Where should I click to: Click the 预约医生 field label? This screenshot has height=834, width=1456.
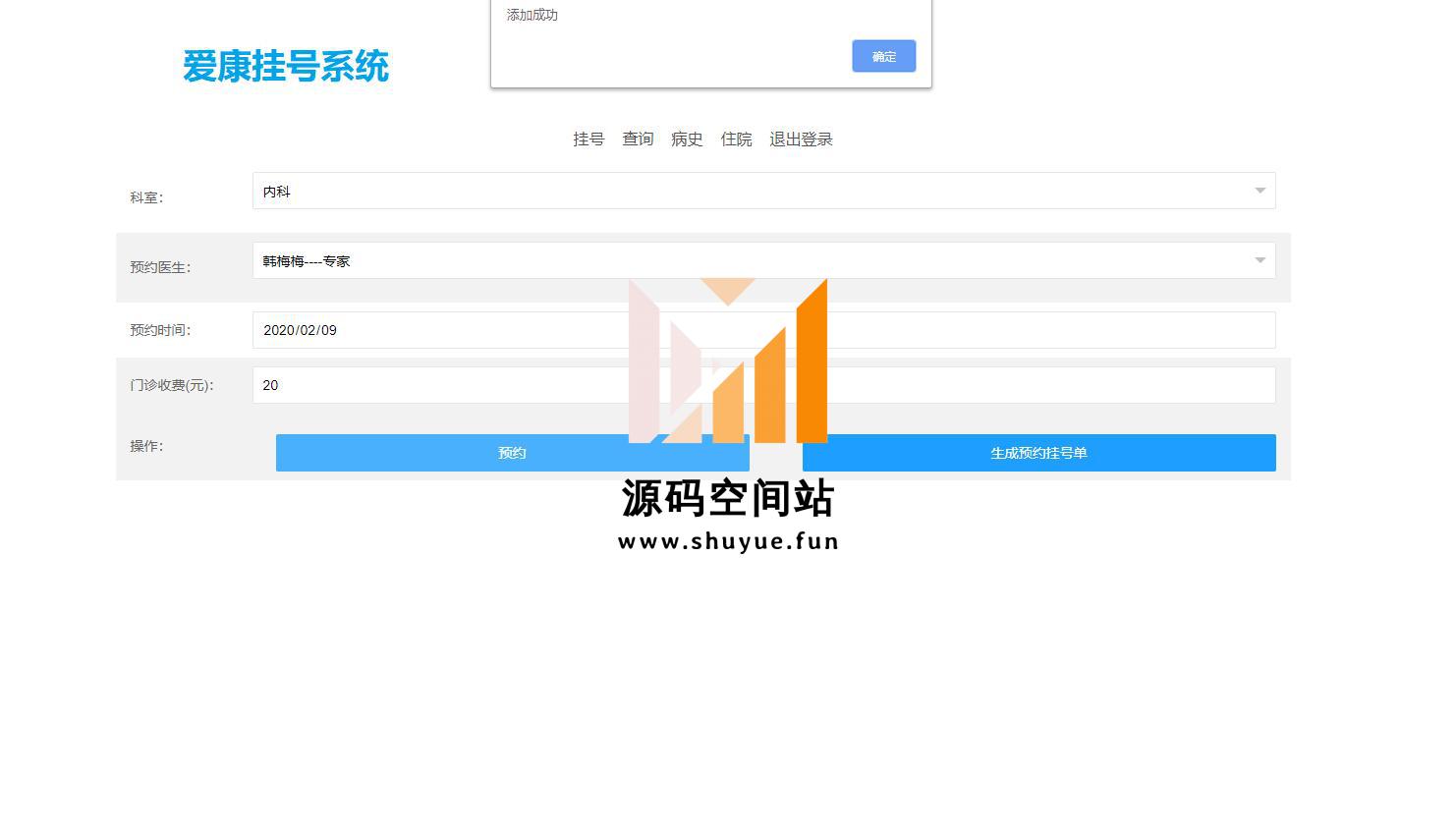(160, 267)
